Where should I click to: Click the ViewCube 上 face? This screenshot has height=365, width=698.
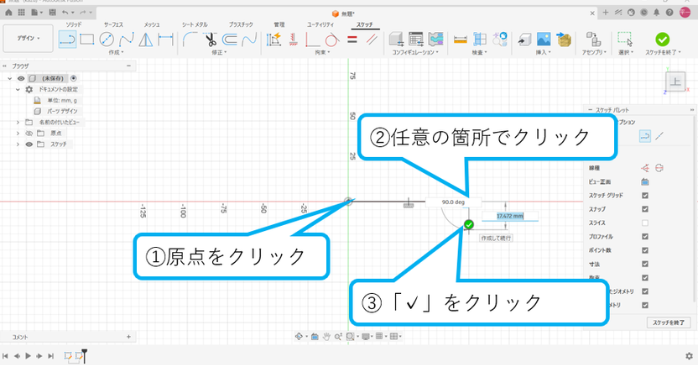[675, 82]
